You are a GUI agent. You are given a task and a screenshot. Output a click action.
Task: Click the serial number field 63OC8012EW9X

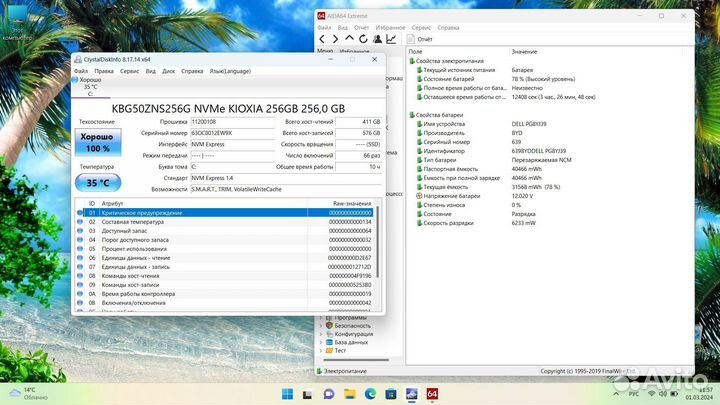click(232, 133)
